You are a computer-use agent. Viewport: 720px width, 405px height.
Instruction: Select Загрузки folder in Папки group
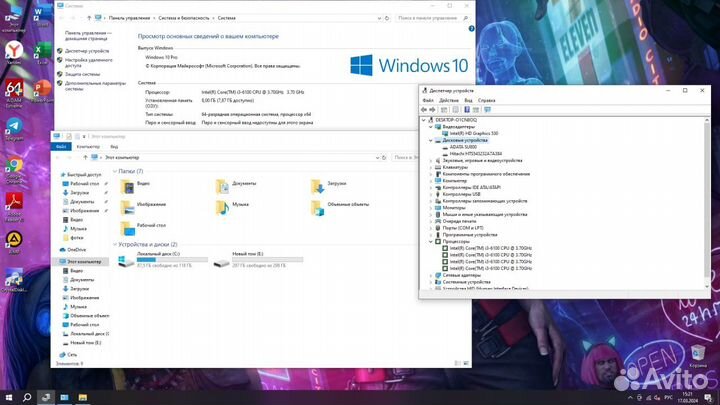click(x=328, y=186)
